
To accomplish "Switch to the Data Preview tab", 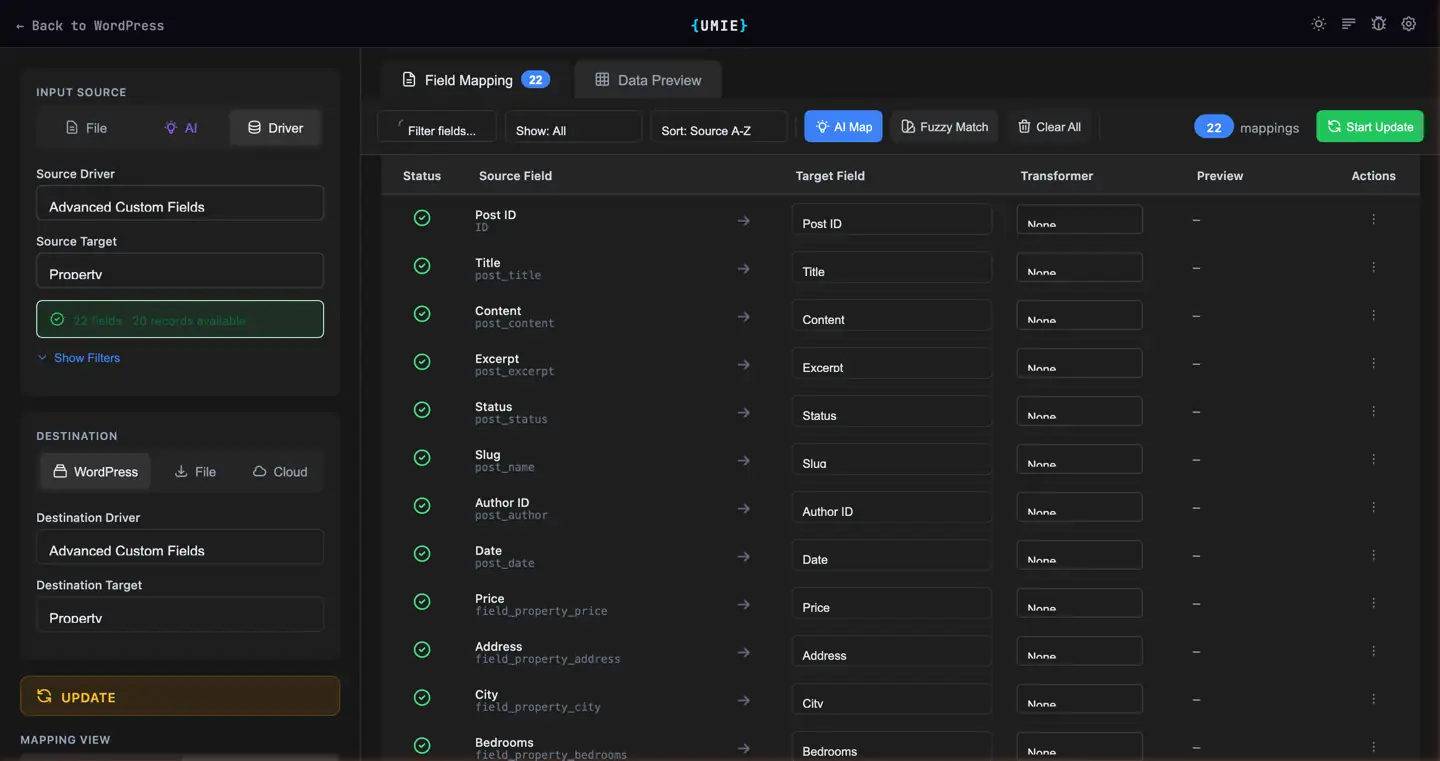I will pyautogui.click(x=648, y=80).
